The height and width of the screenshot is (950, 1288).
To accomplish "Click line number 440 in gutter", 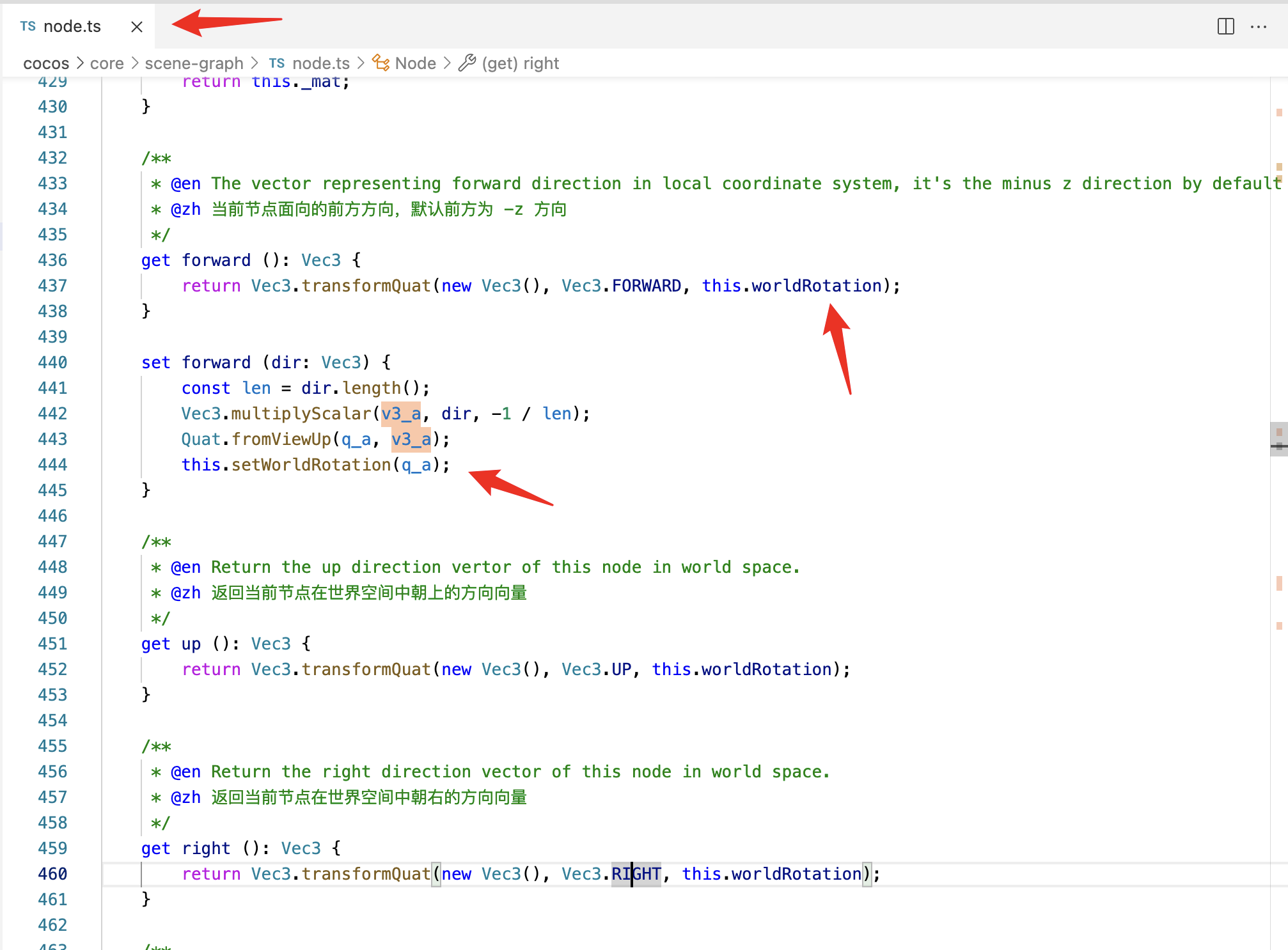I will pos(52,362).
